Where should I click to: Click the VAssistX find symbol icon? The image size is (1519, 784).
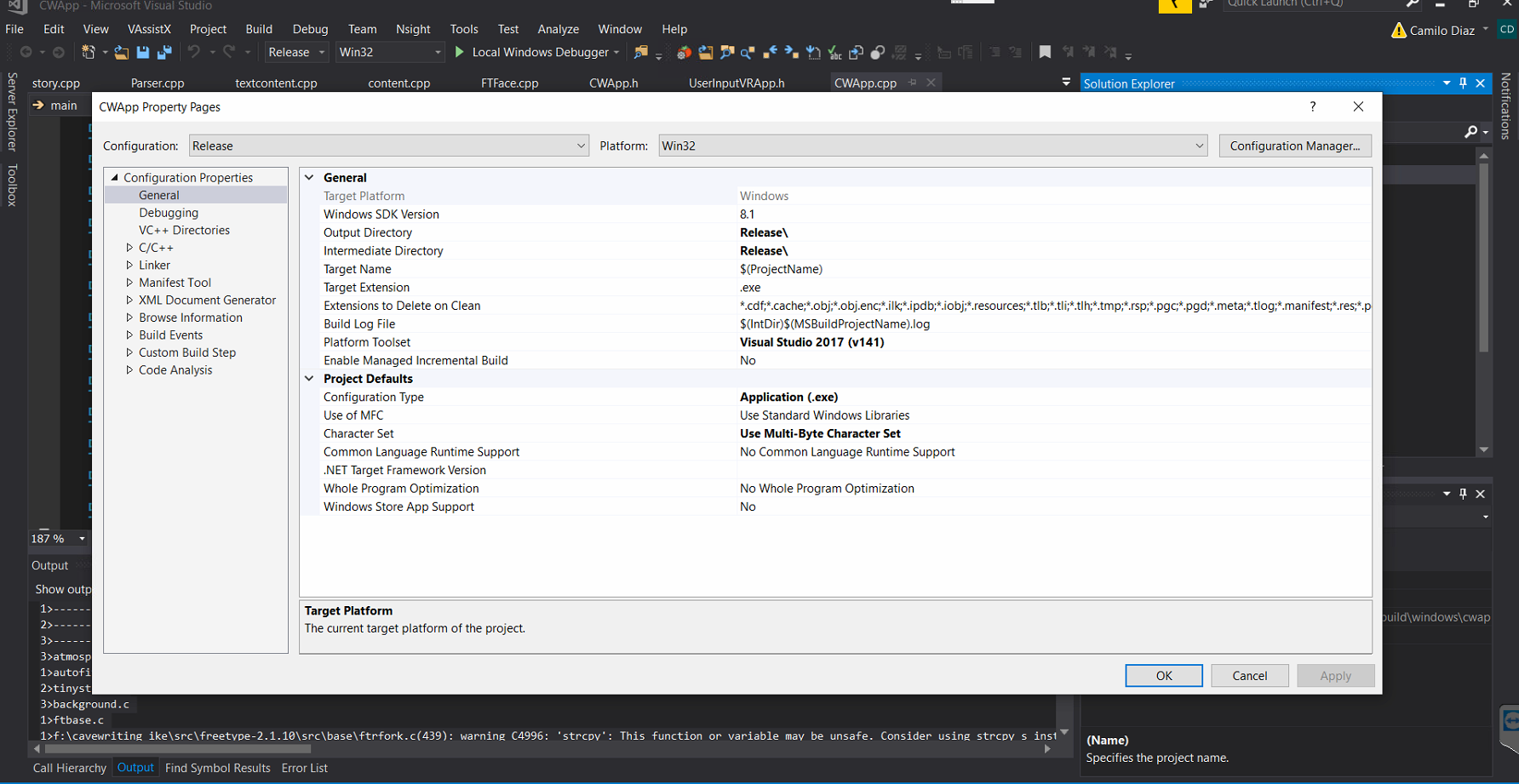pos(727,52)
